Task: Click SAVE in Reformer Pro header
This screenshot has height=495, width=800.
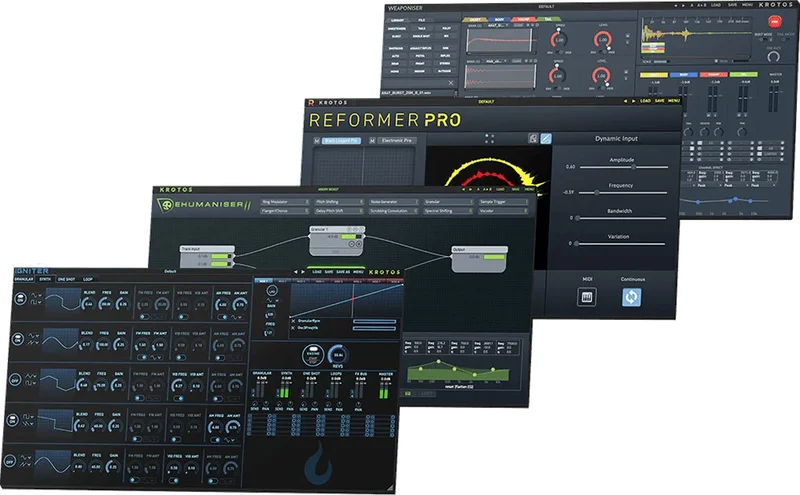Action: point(660,101)
